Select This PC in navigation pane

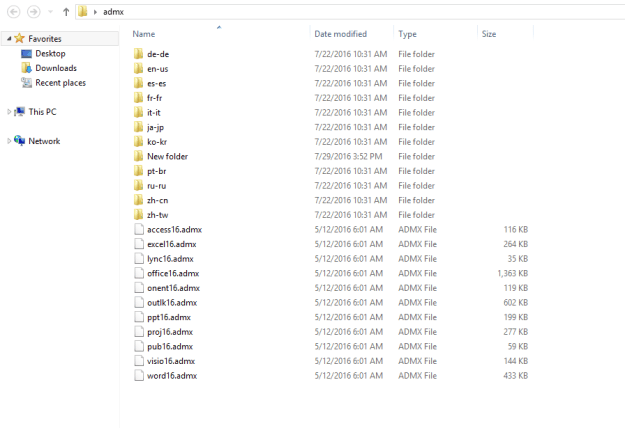click(x=42, y=112)
